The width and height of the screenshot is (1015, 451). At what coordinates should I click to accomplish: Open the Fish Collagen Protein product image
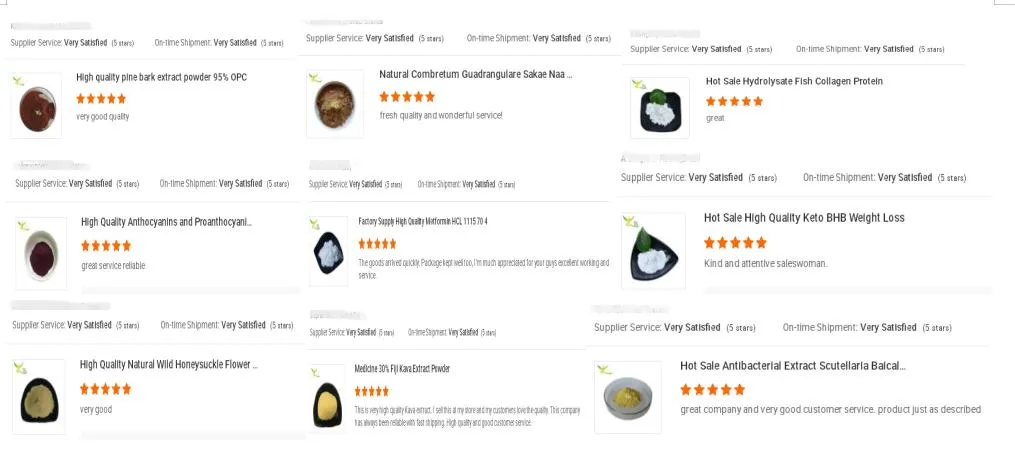coord(659,108)
